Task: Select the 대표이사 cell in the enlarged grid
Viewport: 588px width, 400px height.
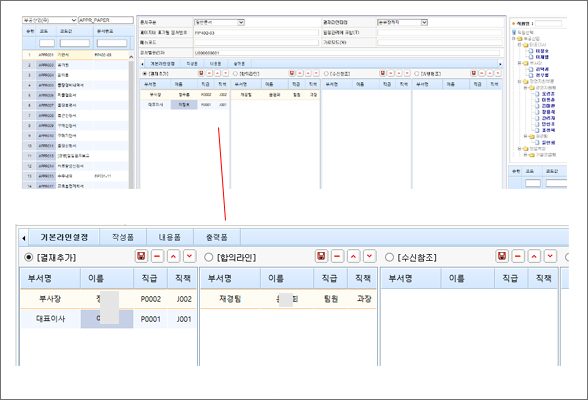Action: click(x=50, y=319)
